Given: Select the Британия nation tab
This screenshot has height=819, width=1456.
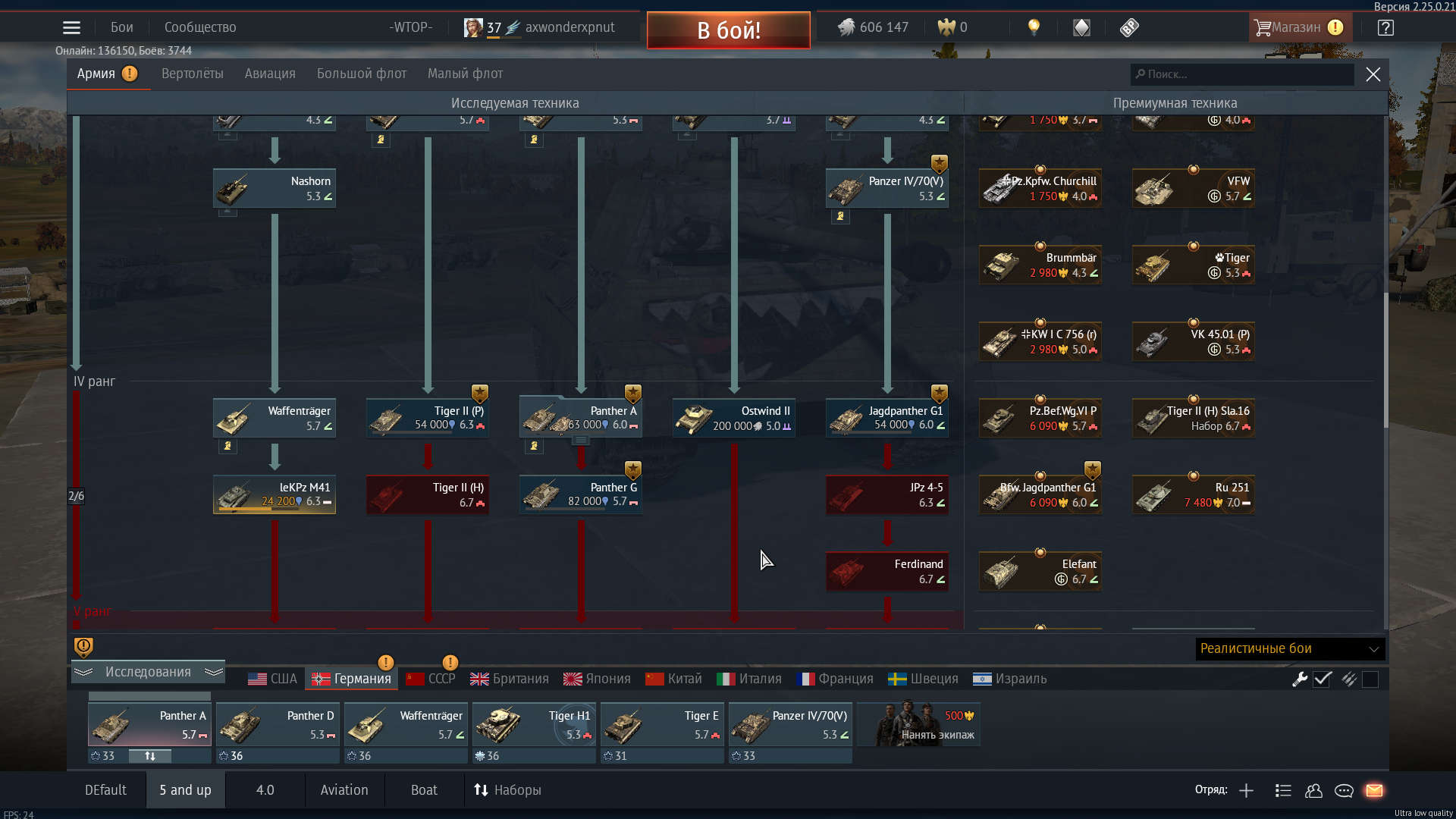Looking at the screenshot, I should [510, 679].
